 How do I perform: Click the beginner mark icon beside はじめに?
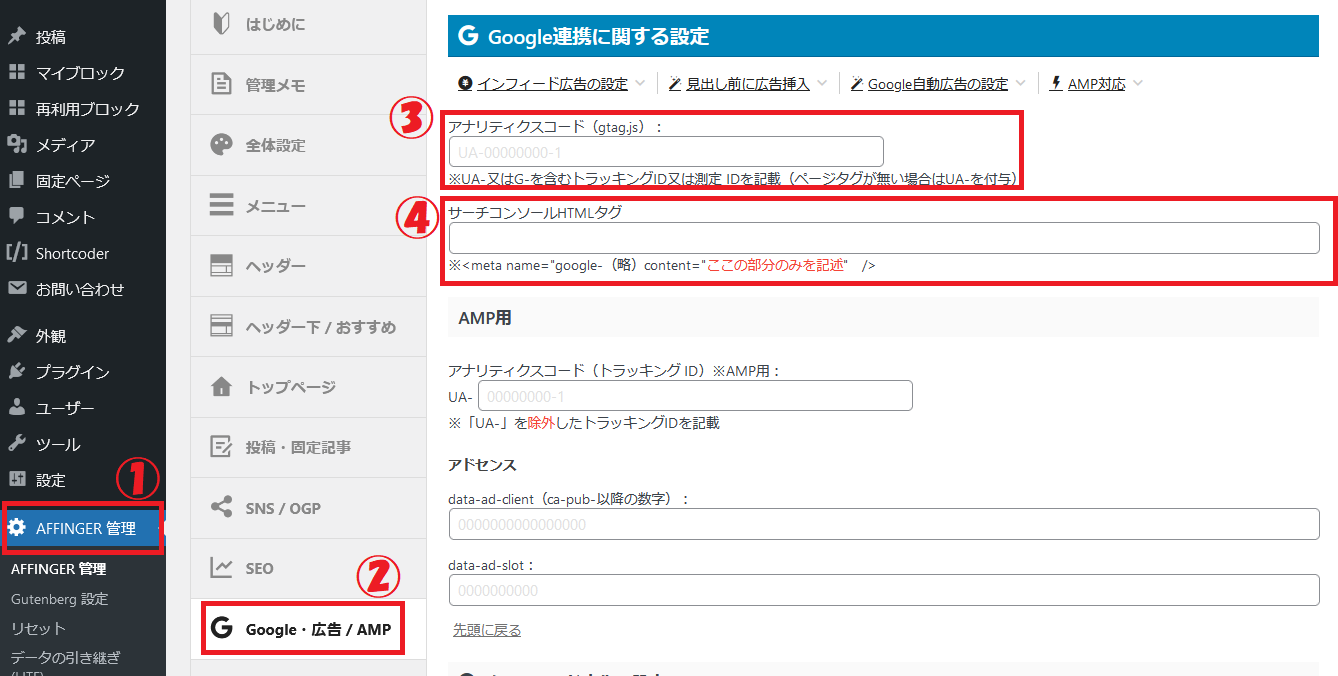pos(222,24)
